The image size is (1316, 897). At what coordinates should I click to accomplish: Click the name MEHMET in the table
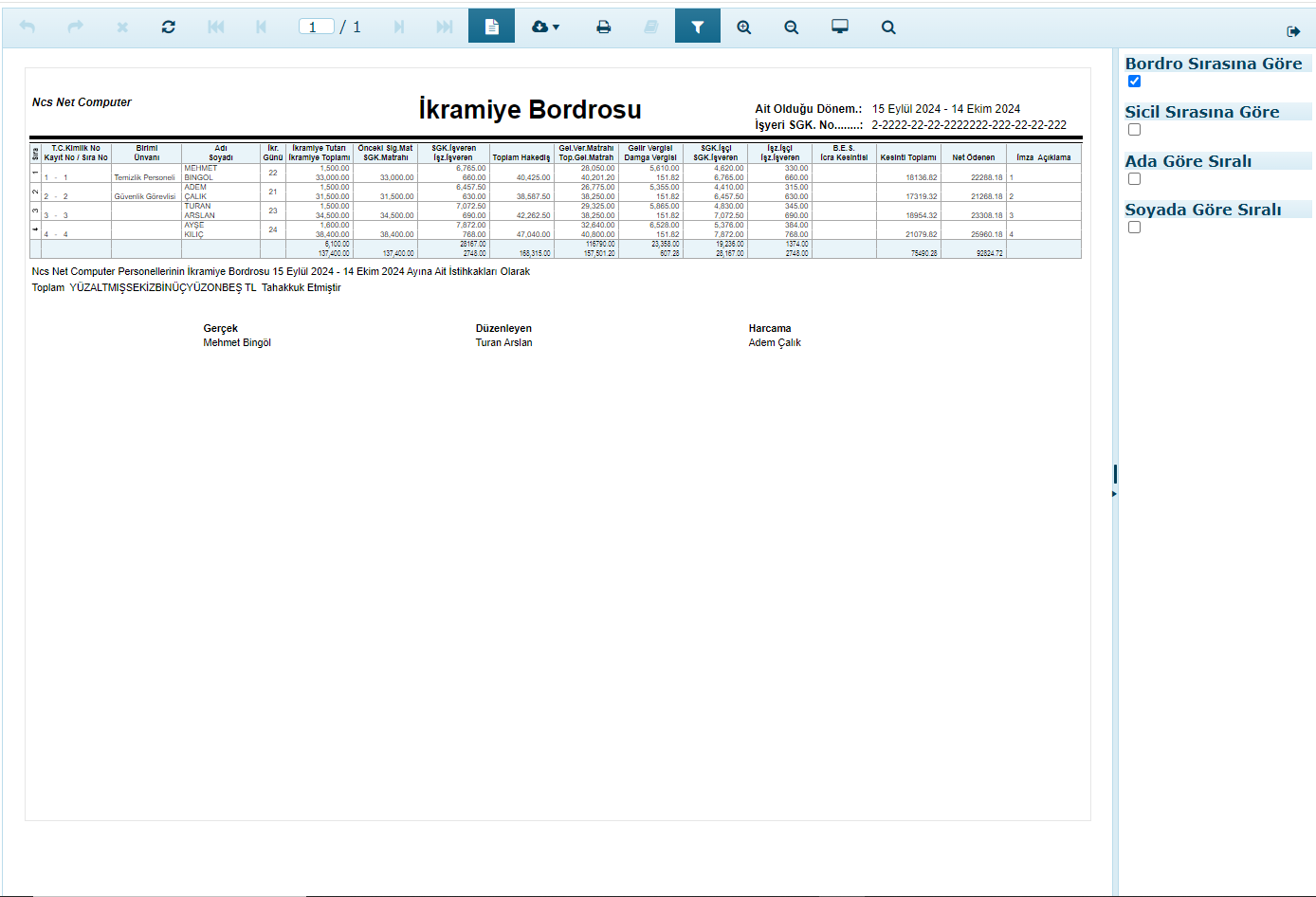point(200,168)
